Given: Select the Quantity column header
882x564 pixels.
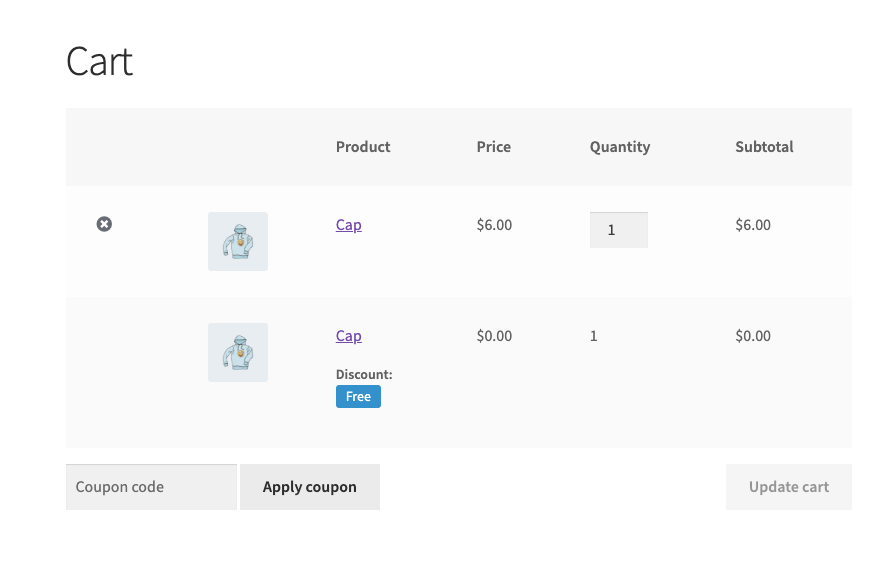Looking at the screenshot, I should [620, 147].
